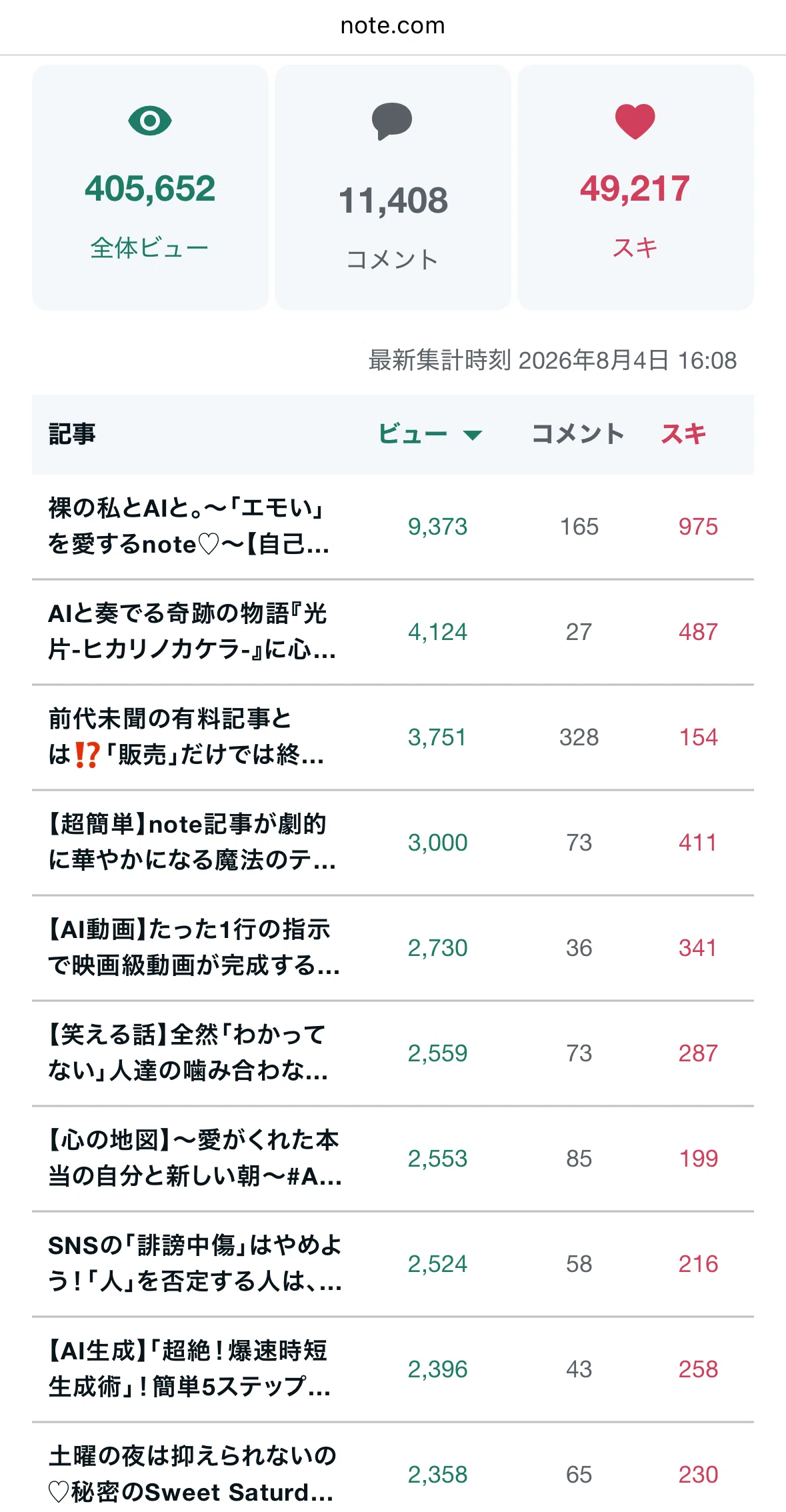The height and width of the screenshot is (1512, 786).
Task: Sort the table by コメント column
Action: 578,434
